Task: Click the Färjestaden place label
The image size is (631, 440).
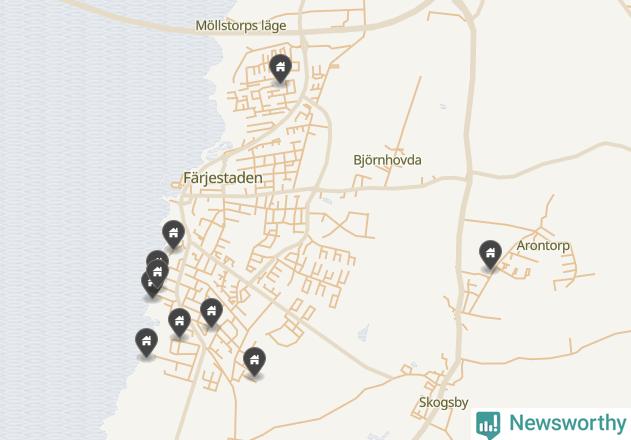Action: 223,178
